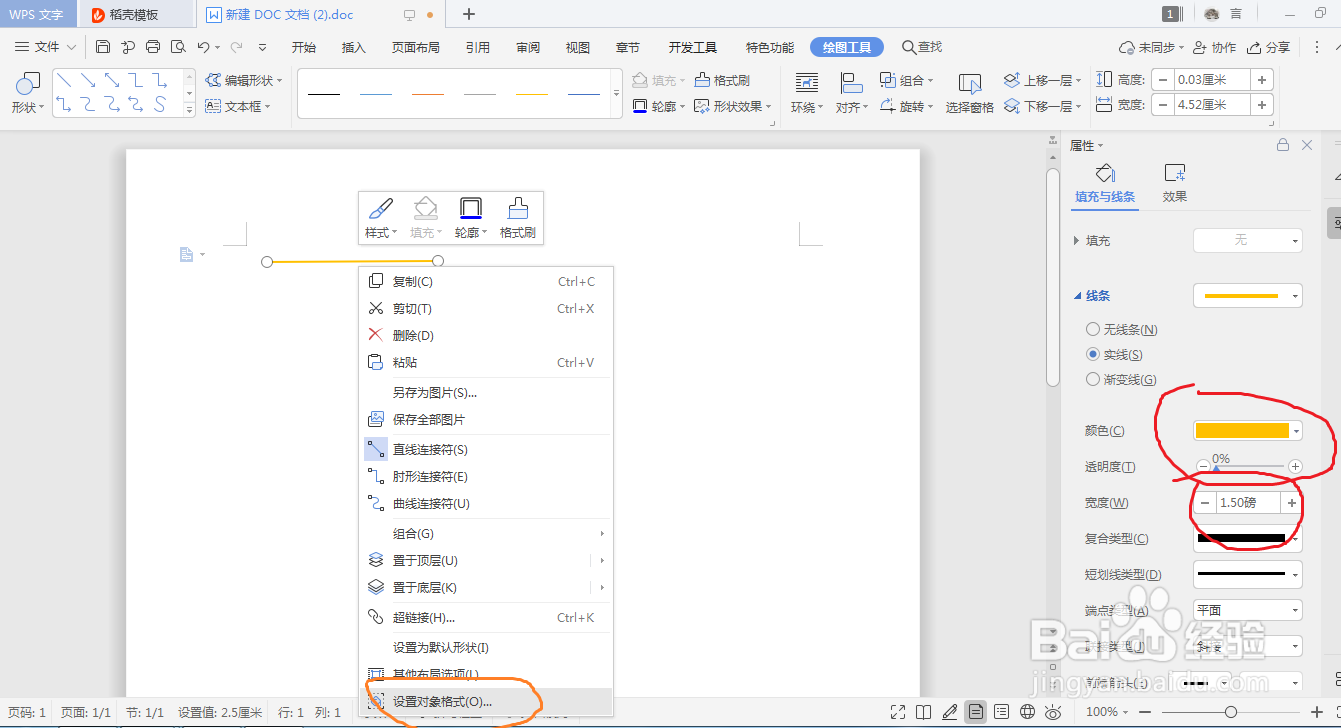Open new tab with plus button
This screenshot has width=1341, height=728.
[x=469, y=14]
